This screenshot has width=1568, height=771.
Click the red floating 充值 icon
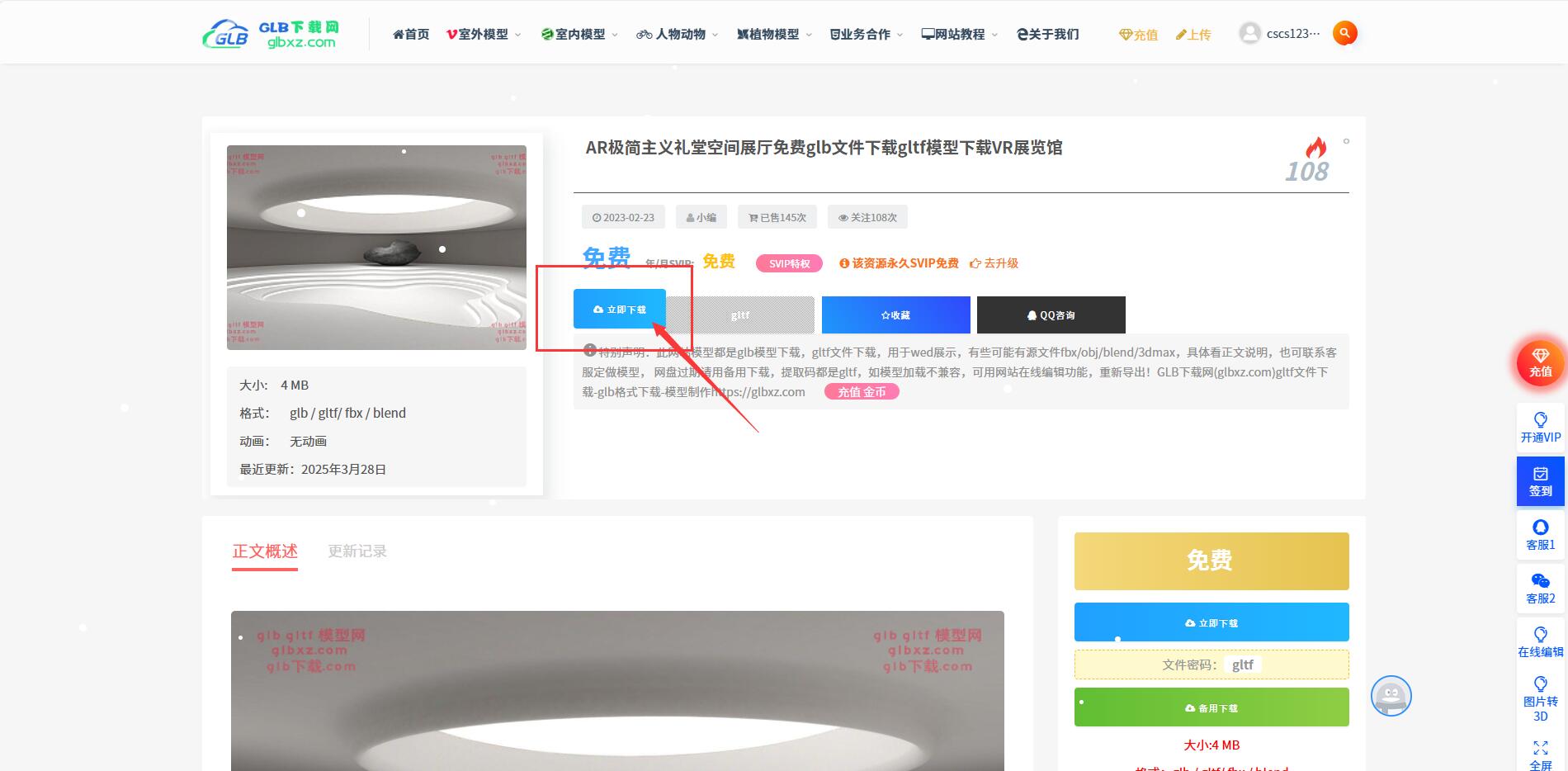tap(1541, 363)
